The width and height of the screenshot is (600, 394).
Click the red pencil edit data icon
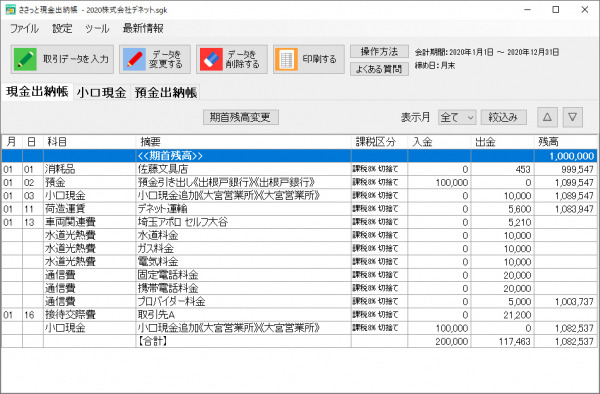point(134,59)
